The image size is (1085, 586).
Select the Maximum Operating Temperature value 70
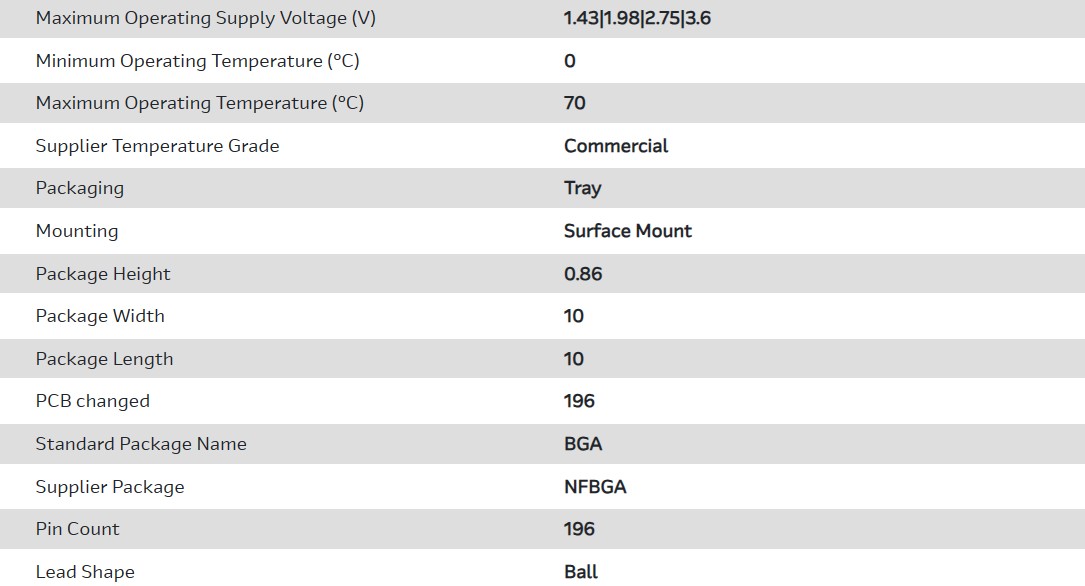(x=575, y=103)
